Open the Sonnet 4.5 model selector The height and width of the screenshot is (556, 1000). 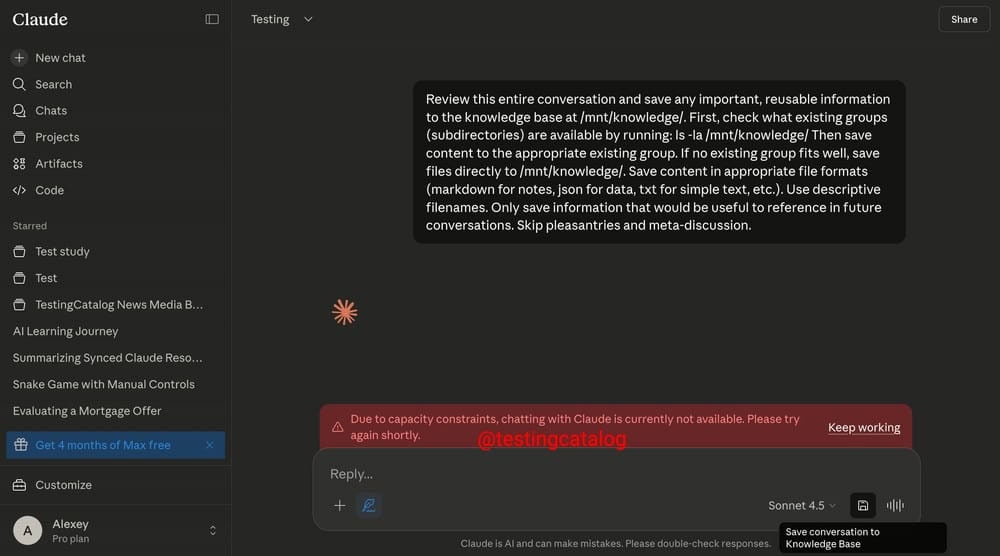point(802,506)
